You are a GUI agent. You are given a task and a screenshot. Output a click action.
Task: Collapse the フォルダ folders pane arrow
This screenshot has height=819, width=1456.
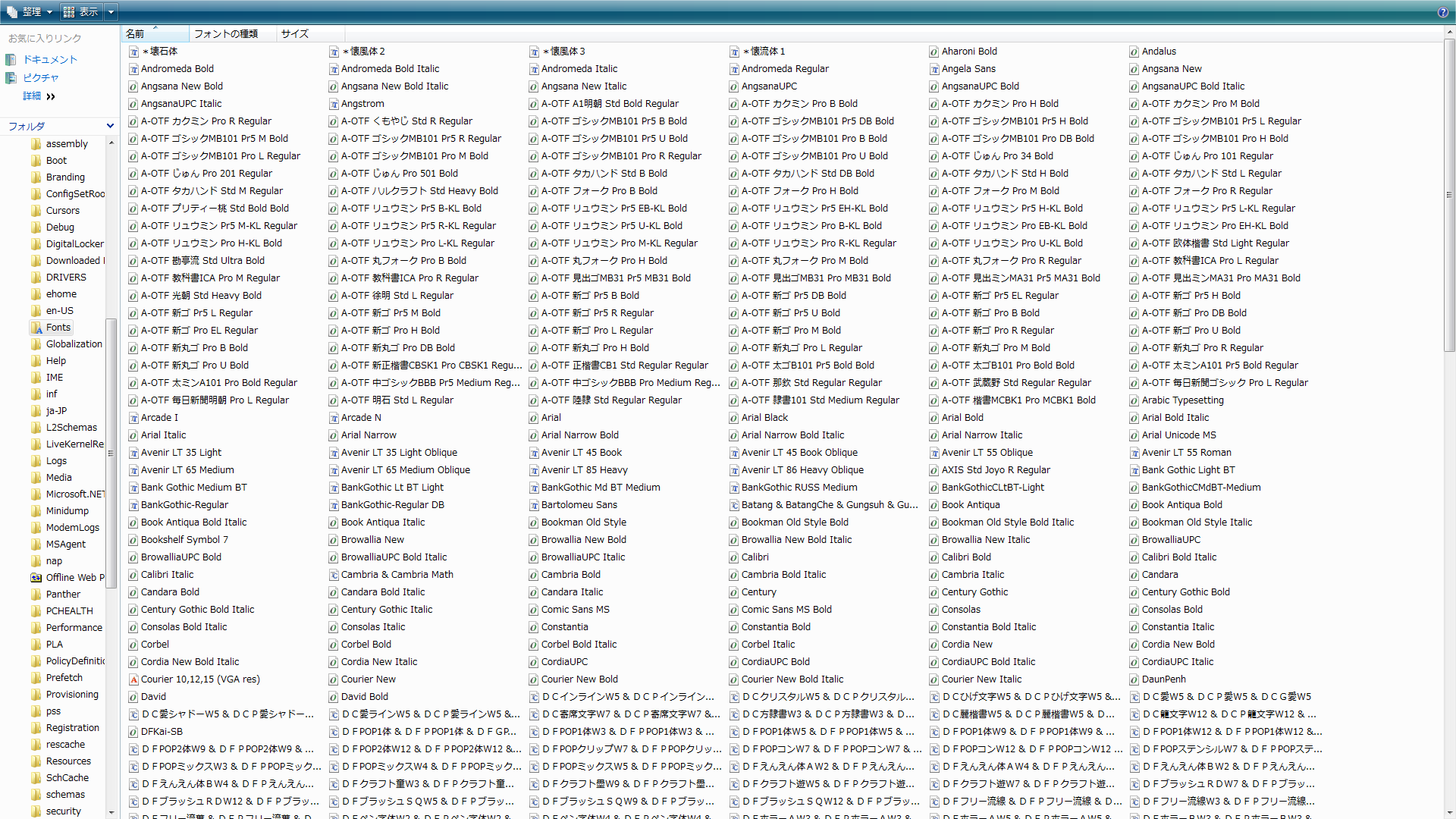pos(110,126)
